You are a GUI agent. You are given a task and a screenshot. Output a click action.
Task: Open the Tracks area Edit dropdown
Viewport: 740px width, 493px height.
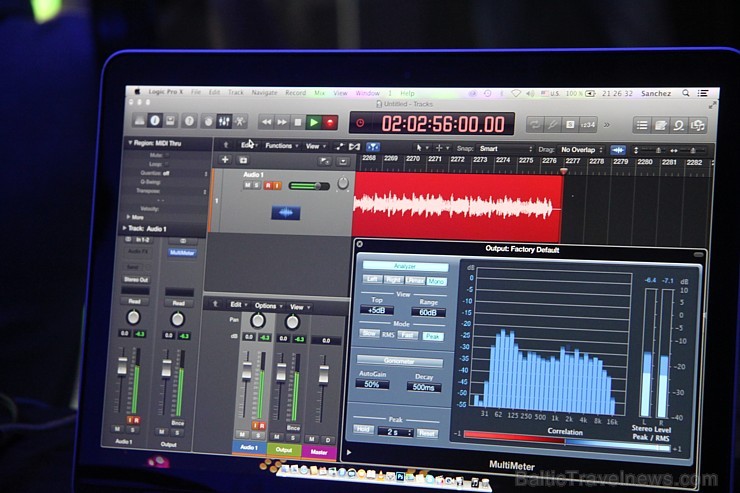(249, 145)
